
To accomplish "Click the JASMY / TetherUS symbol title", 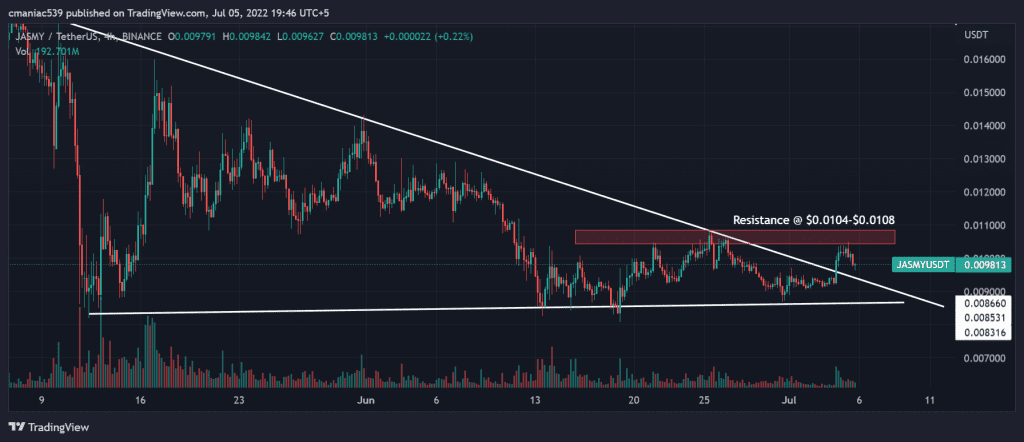I will [x=56, y=38].
